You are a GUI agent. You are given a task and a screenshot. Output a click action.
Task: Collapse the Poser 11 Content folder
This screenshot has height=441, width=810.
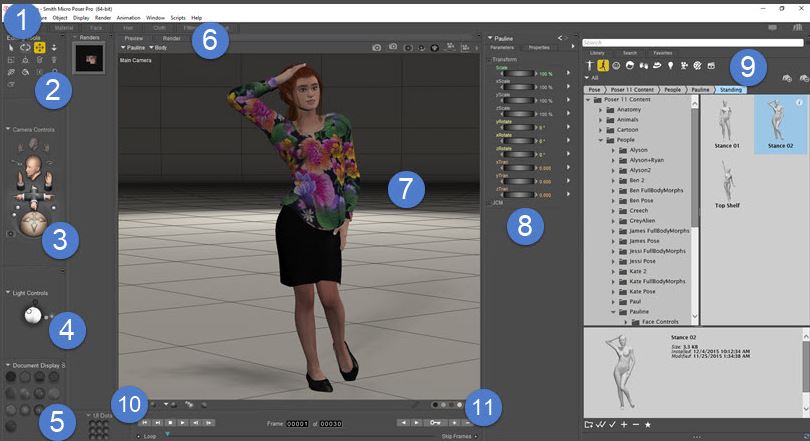tap(588, 100)
